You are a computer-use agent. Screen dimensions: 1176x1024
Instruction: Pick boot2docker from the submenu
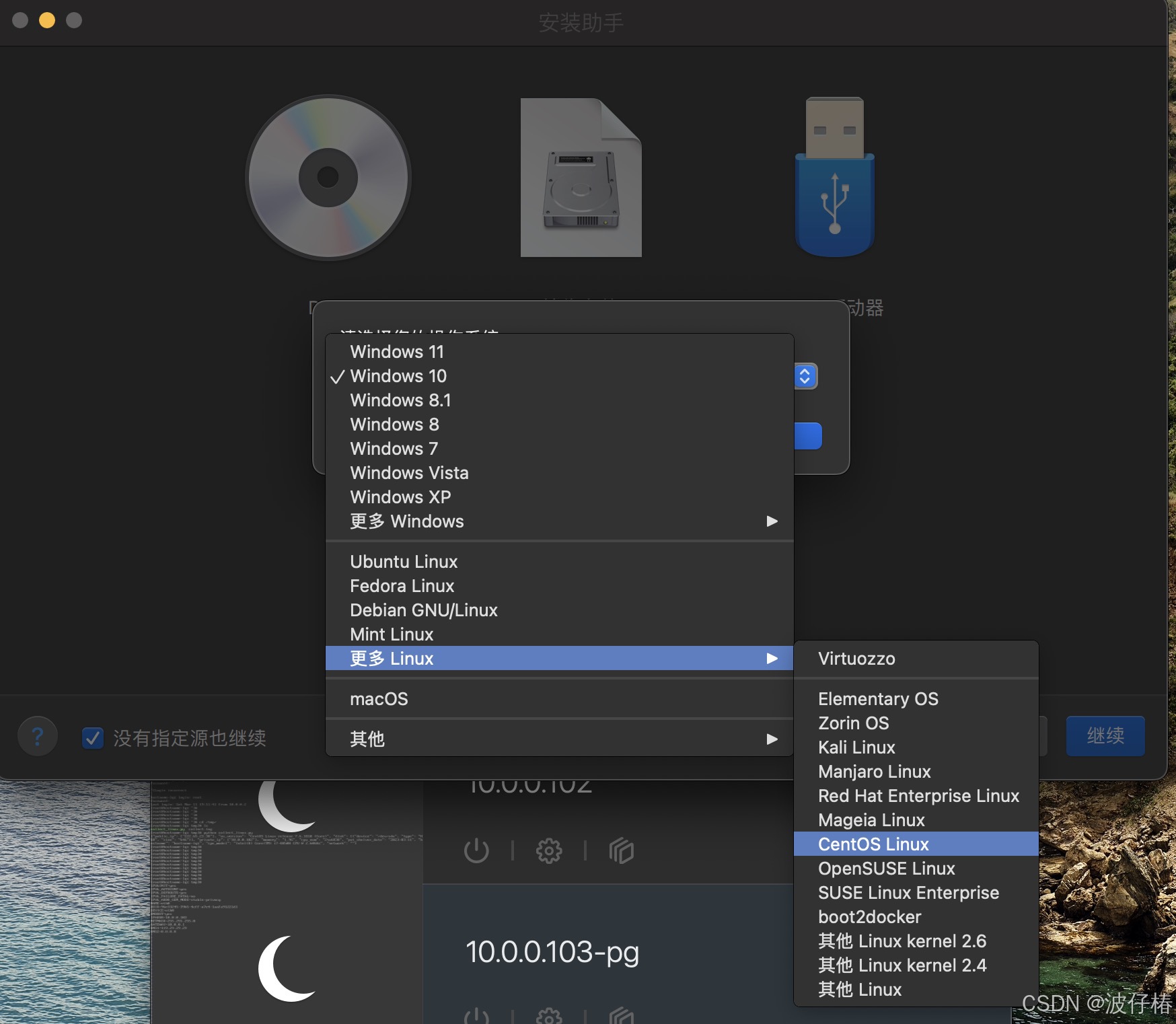[916, 917]
